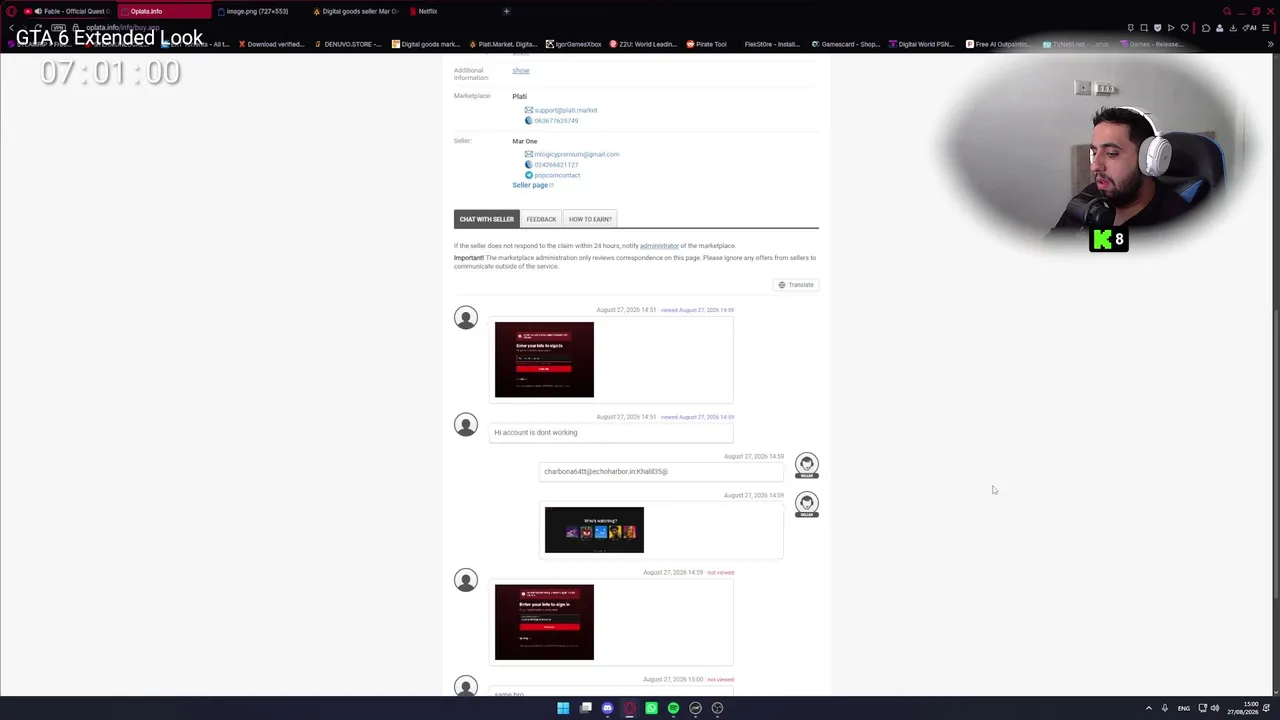Click the seller's email envelope icon
Viewport: 1280px width, 720px height.
tap(529, 154)
